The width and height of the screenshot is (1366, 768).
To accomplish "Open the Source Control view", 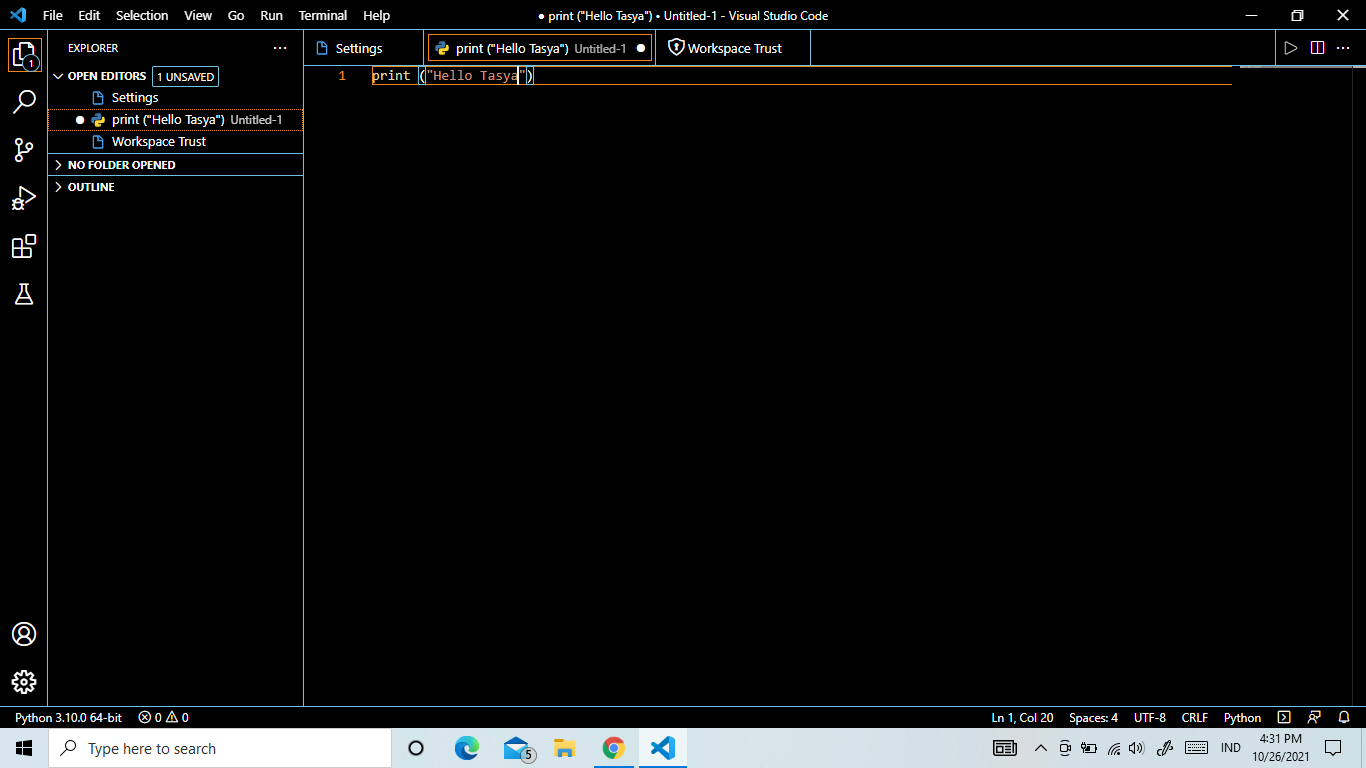I will pyautogui.click(x=24, y=150).
